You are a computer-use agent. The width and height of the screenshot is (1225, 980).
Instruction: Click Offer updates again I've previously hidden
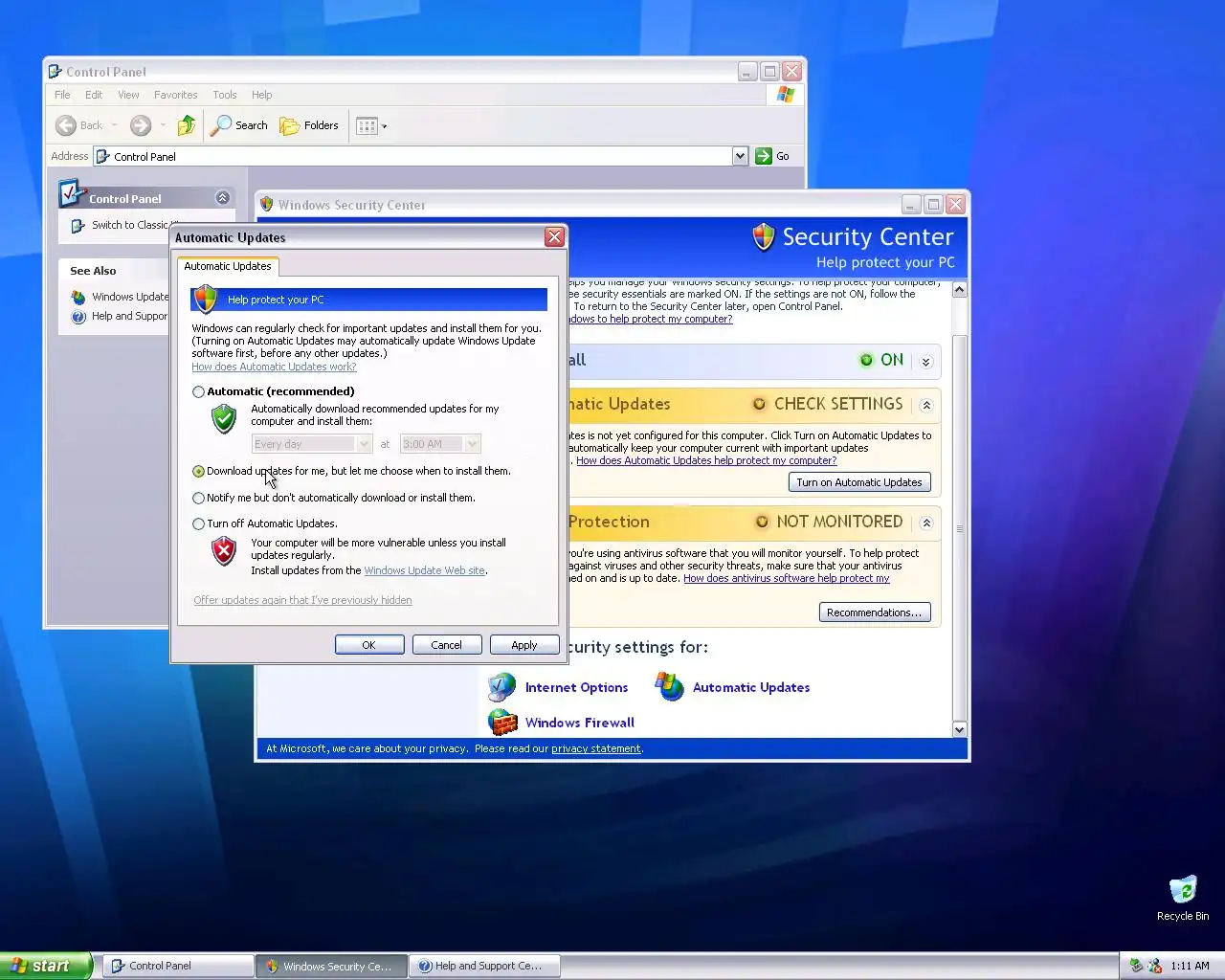click(x=302, y=600)
